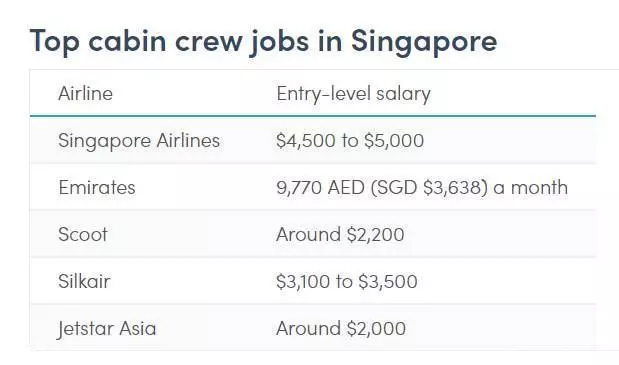Click the word Singapore in the title
This screenshot has height=365, width=619.
424,43
